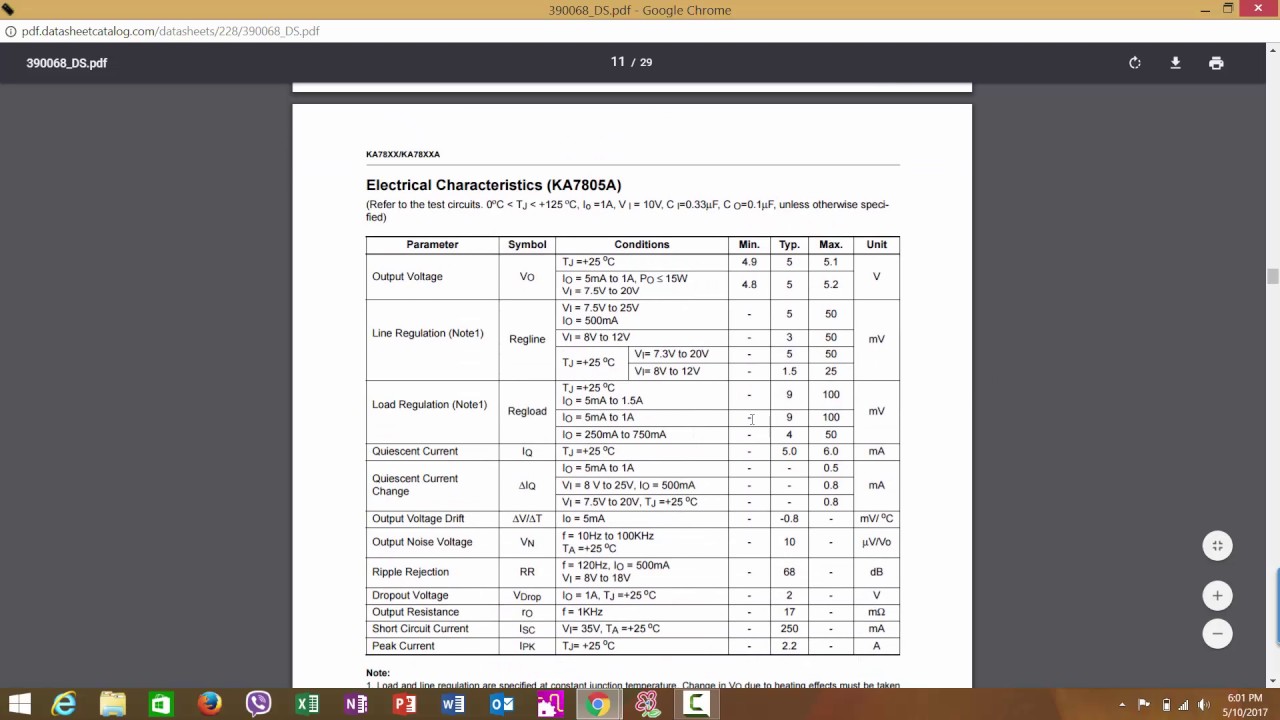Zoom out with the minus button

pos(1217,633)
